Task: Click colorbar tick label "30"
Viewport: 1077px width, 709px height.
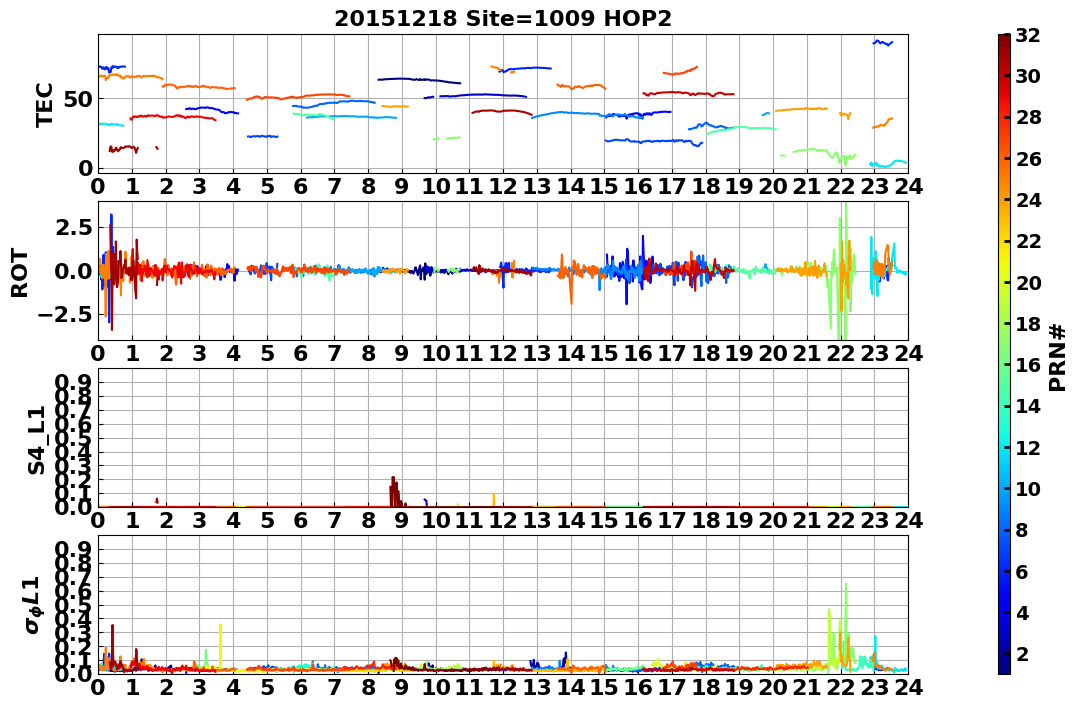Action: click(1028, 76)
